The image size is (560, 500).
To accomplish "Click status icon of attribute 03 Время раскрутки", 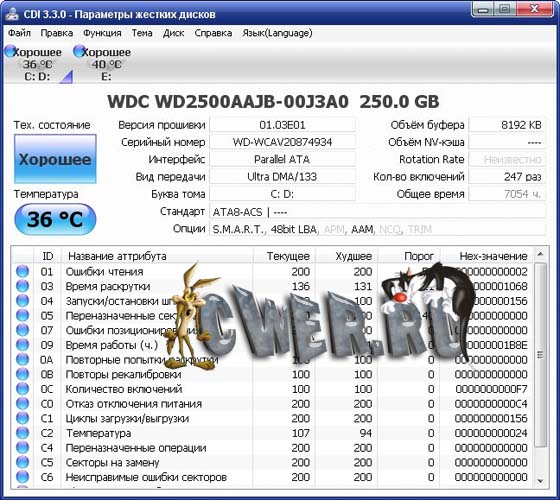I will coord(22,286).
